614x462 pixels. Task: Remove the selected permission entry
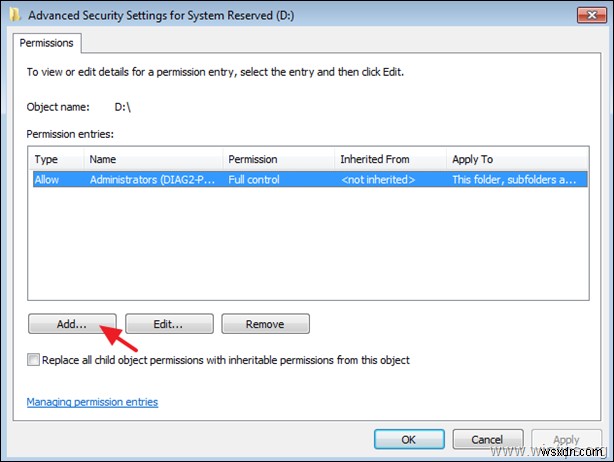click(265, 324)
